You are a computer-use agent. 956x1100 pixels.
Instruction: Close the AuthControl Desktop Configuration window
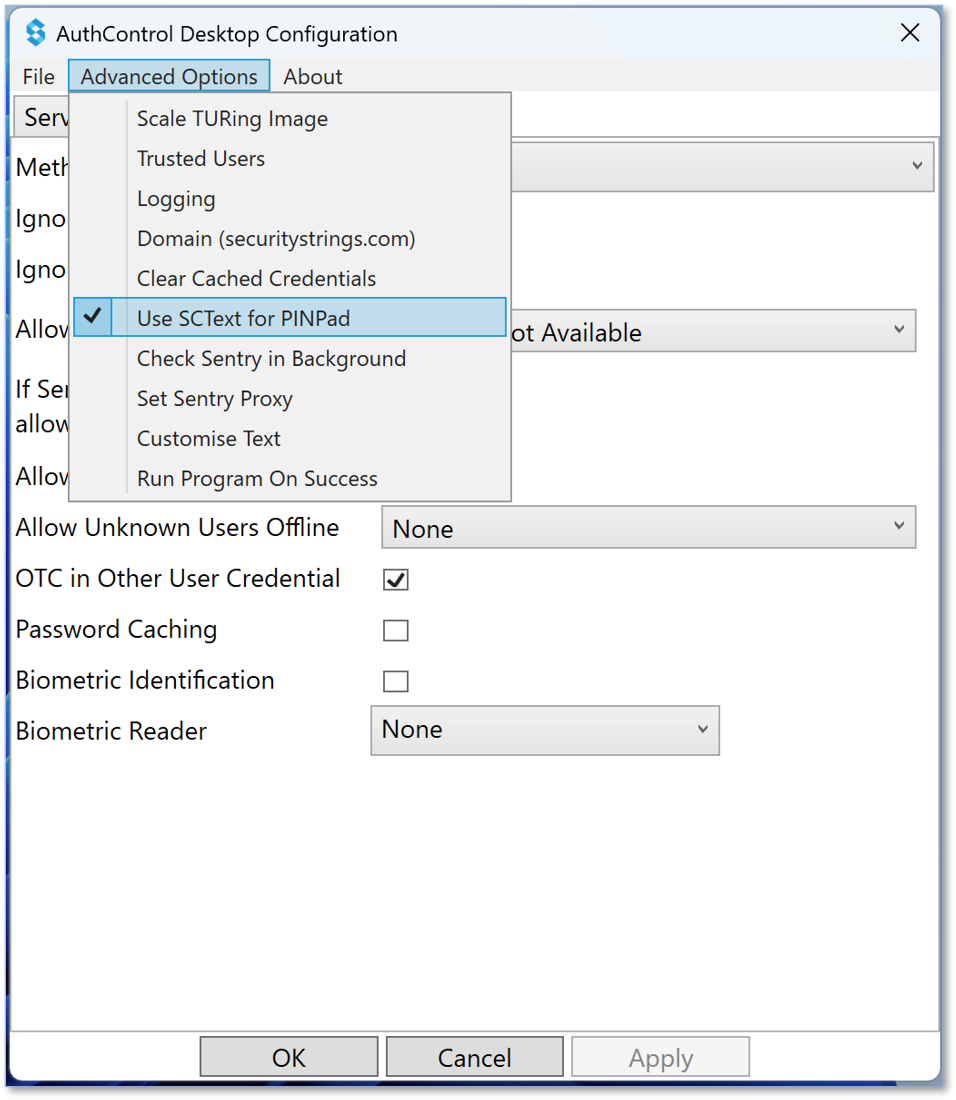pyautogui.click(x=910, y=32)
